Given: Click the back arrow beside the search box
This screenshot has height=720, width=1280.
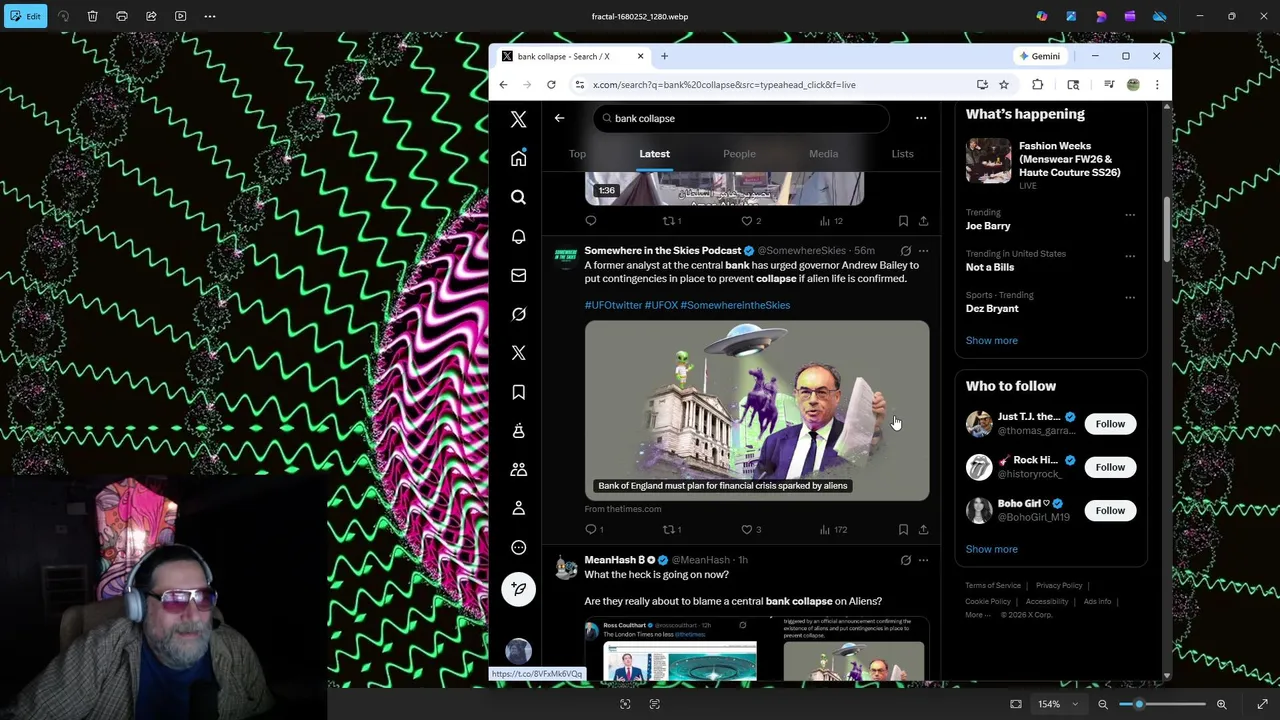Looking at the screenshot, I should (x=559, y=118).
